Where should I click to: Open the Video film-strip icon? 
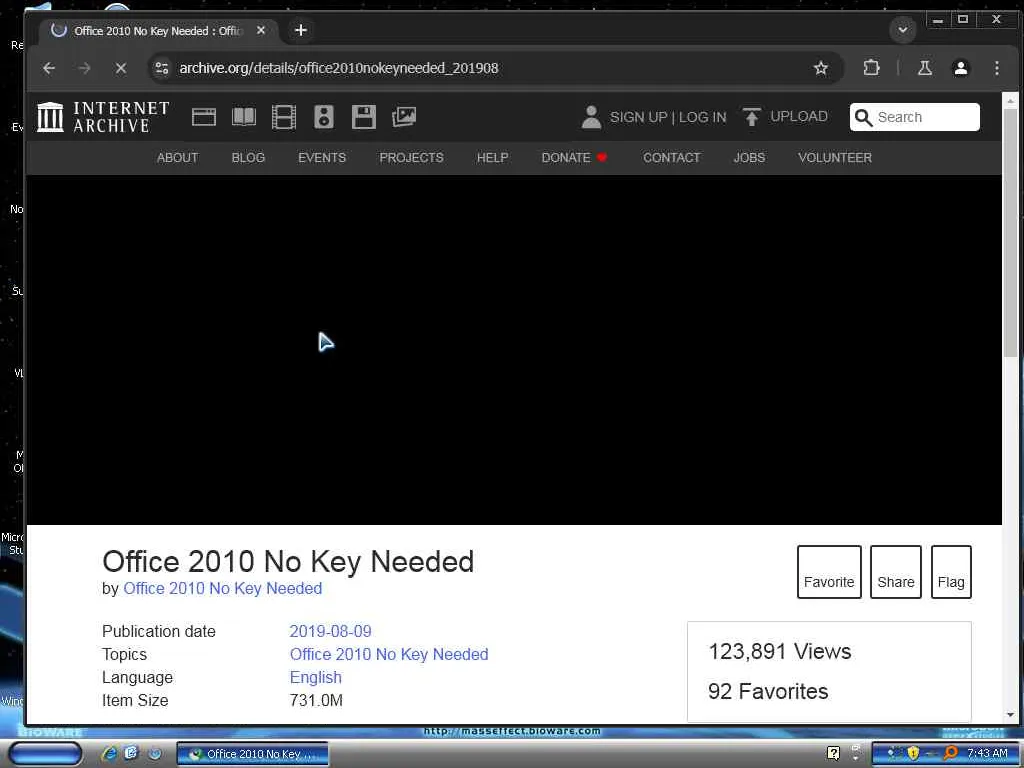point(283,118)
